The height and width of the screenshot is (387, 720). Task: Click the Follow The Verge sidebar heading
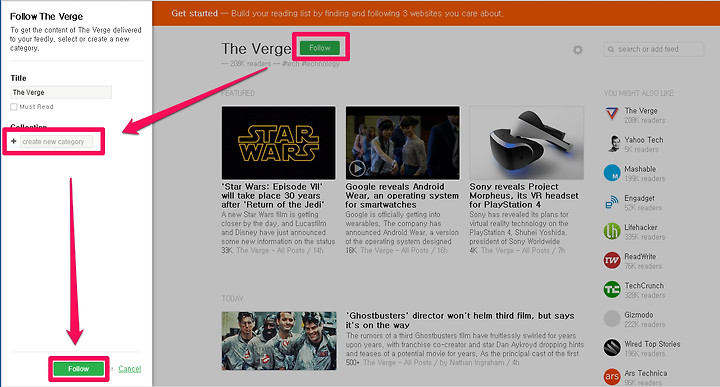point(46,17)
